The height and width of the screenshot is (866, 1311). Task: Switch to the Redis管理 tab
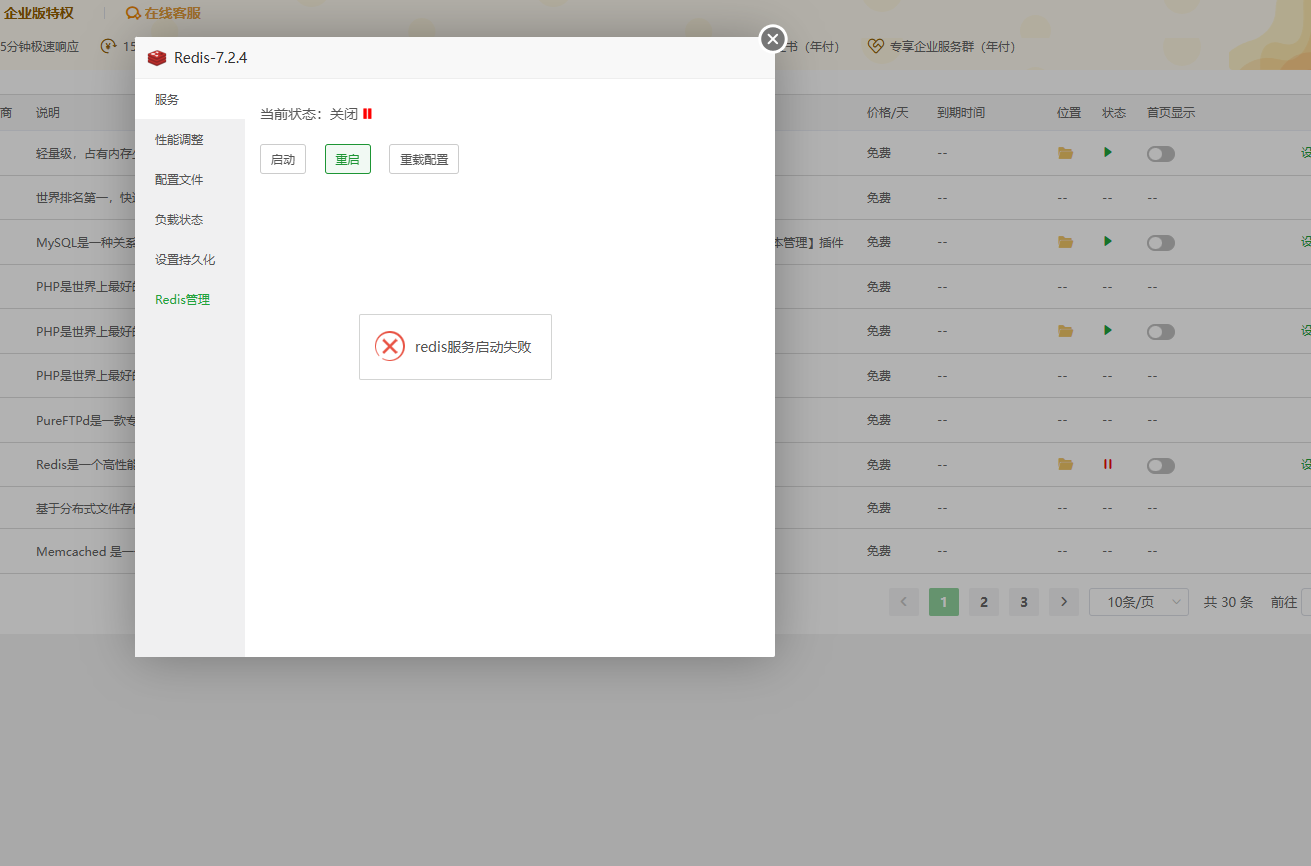[190, 299]
